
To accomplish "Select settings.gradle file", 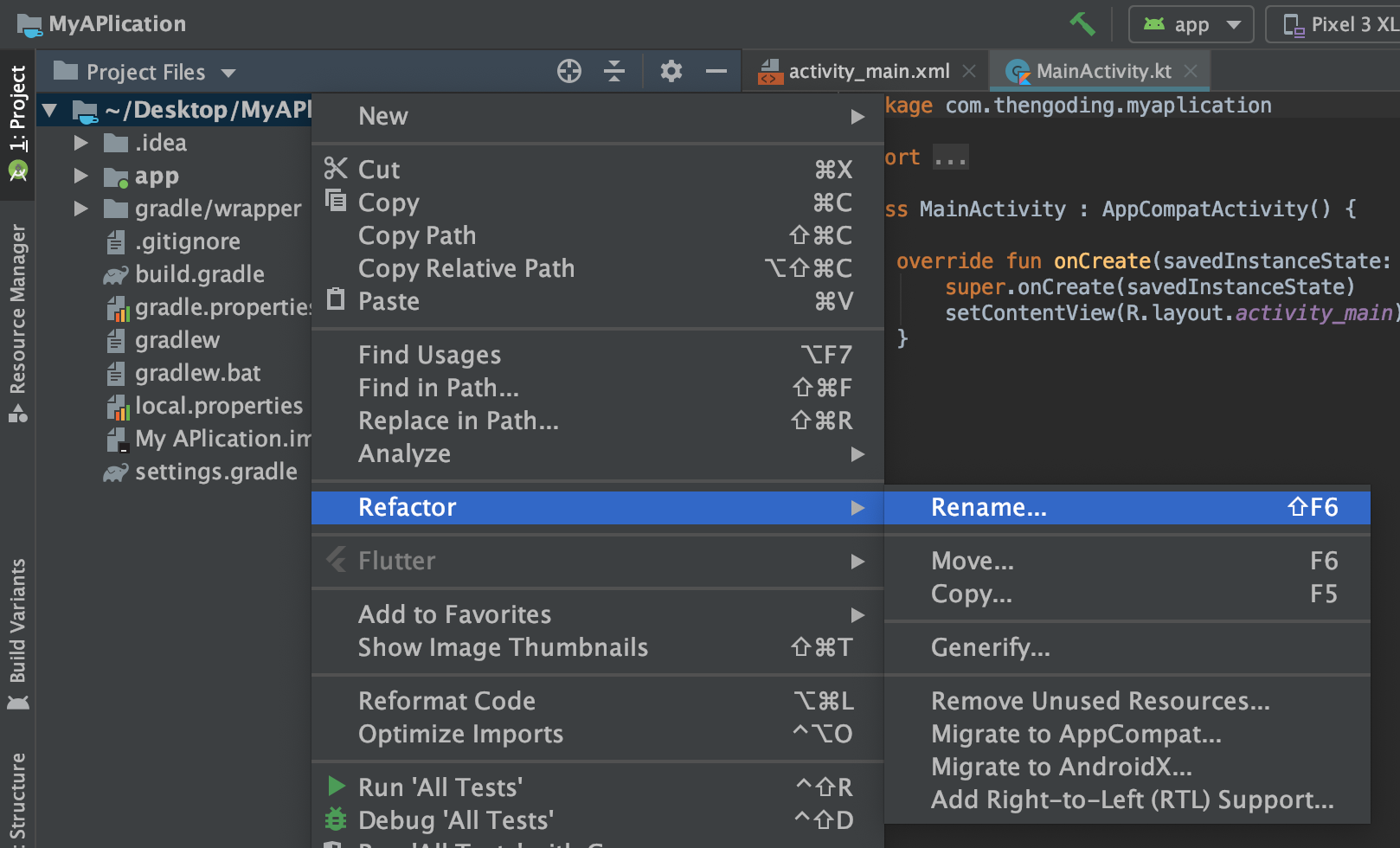I will pyautogui.click(x=216, y=472).
